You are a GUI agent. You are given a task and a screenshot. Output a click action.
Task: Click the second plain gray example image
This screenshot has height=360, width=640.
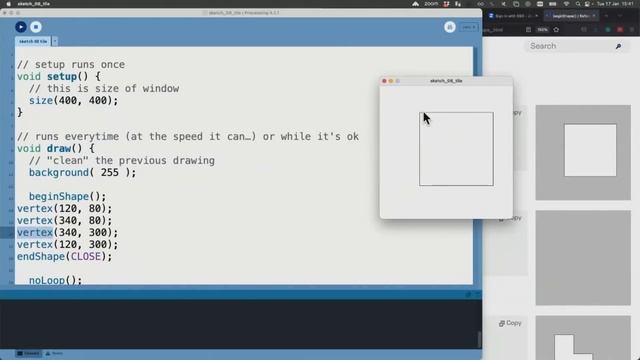coord(583,258)
